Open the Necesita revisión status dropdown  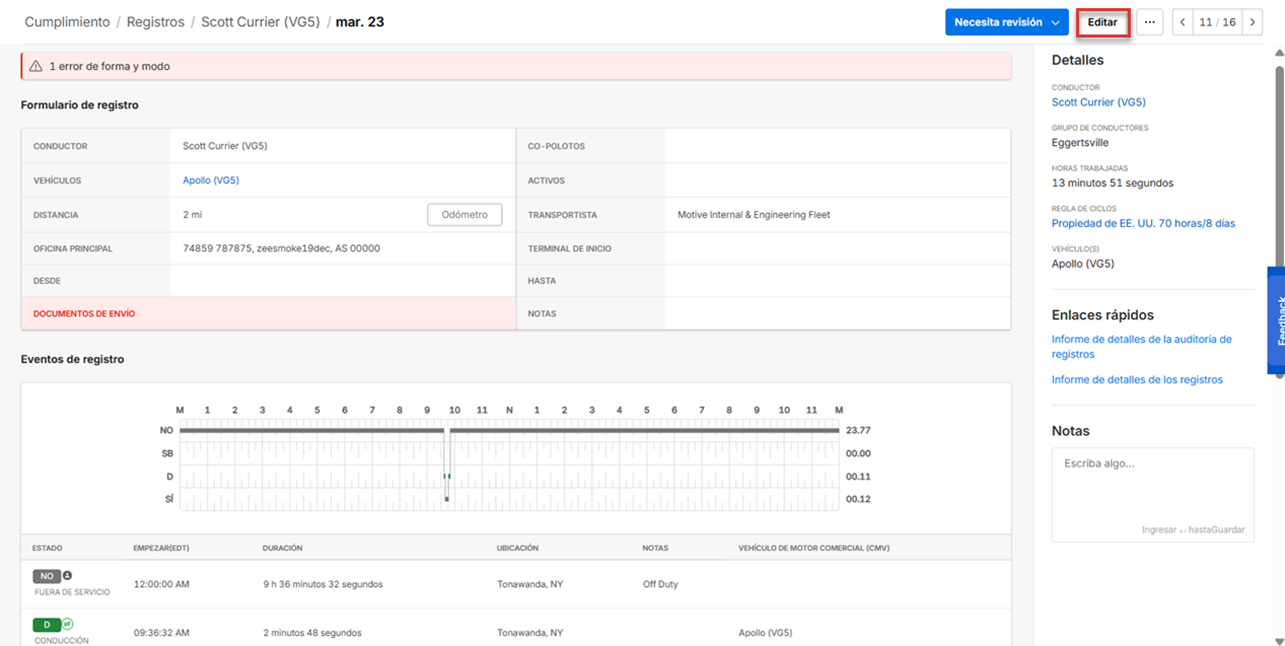tap(1006, 21)
